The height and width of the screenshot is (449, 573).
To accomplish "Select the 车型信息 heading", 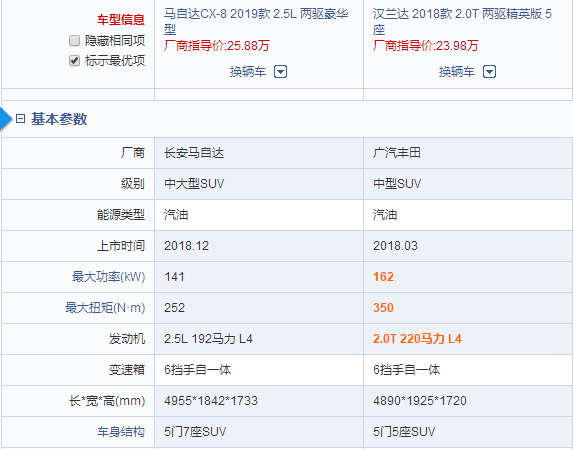I will coord(121,19).
